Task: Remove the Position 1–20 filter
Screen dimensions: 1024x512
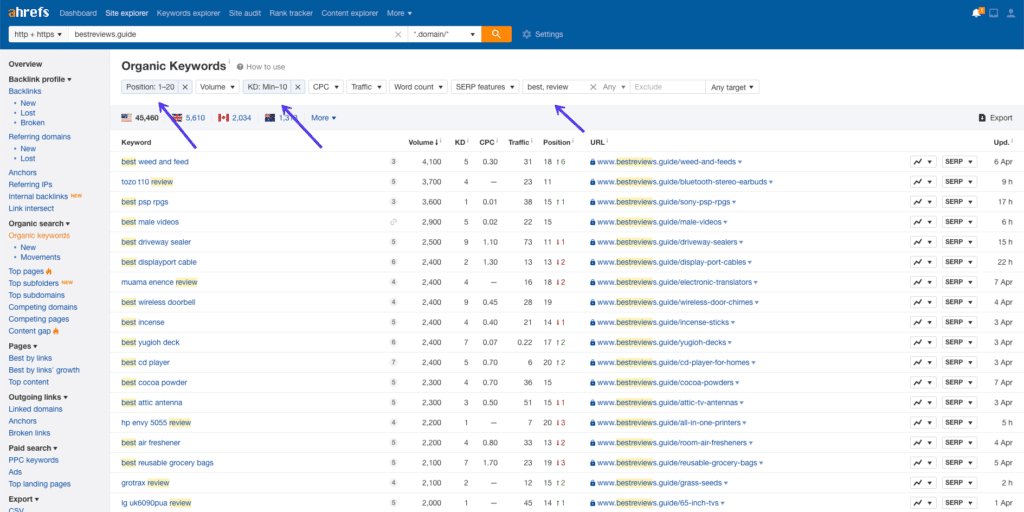Action: (185, 87)
